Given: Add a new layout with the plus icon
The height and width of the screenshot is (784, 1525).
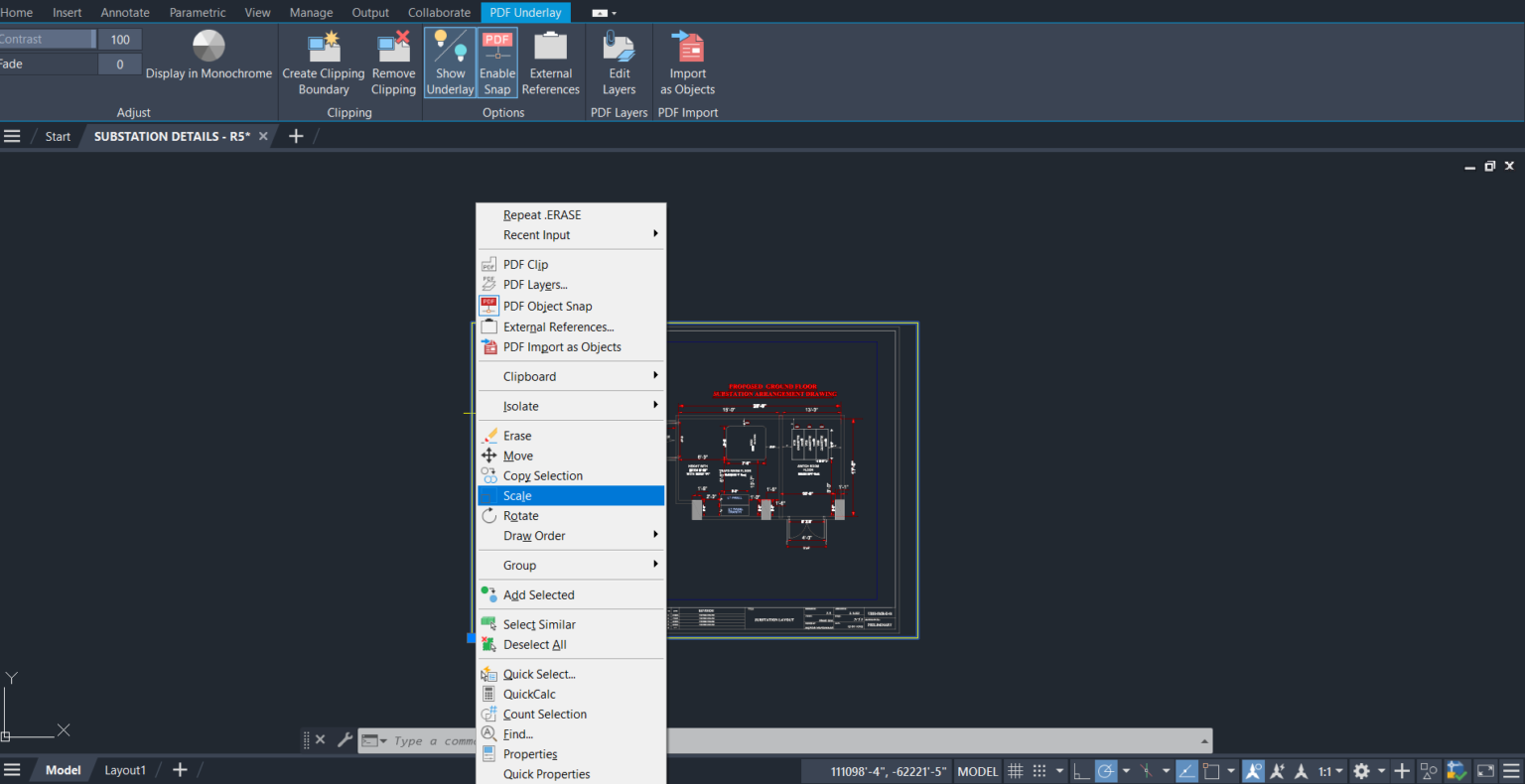Looking at the screenshot, I should [x=180, y=770].
